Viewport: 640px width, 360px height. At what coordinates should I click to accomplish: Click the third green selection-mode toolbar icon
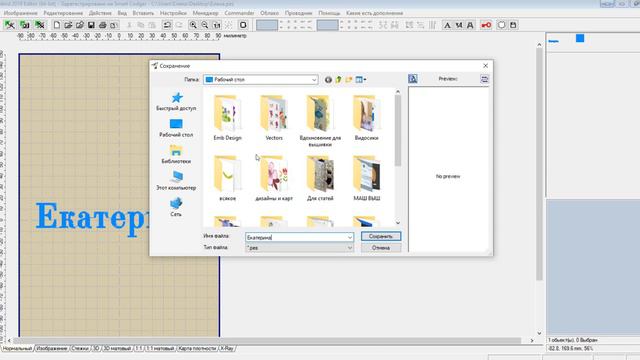(39, 25)
